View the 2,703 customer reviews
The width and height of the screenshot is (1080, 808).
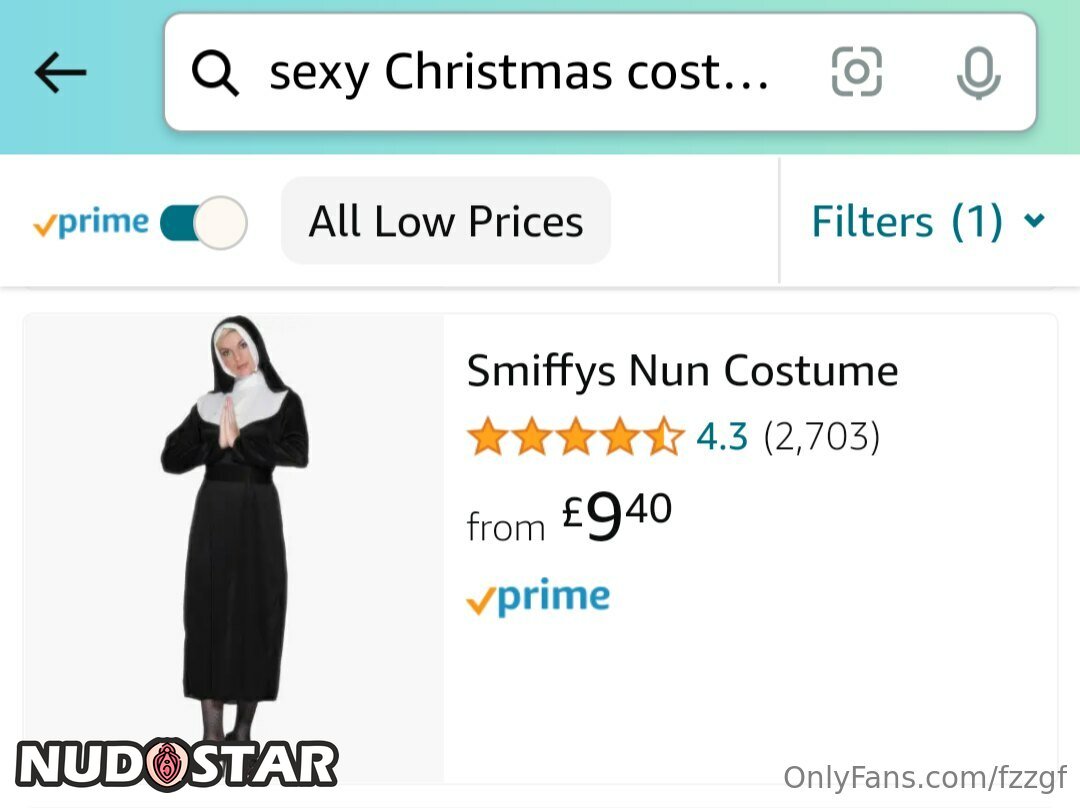821,438
